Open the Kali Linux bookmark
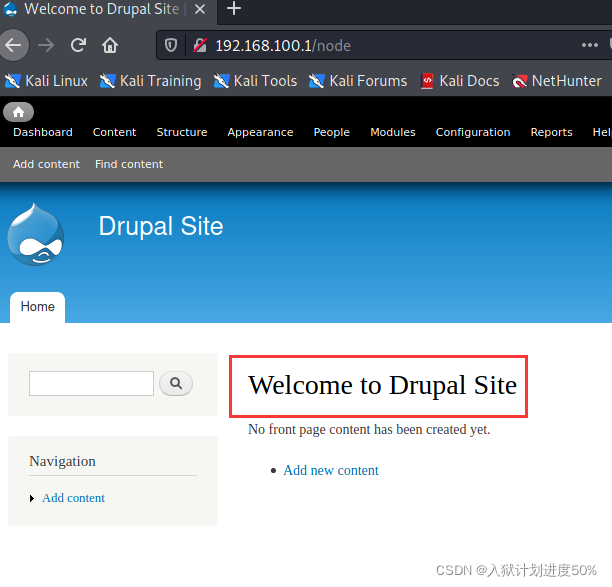Screen dimensions: 612x587 46,81
